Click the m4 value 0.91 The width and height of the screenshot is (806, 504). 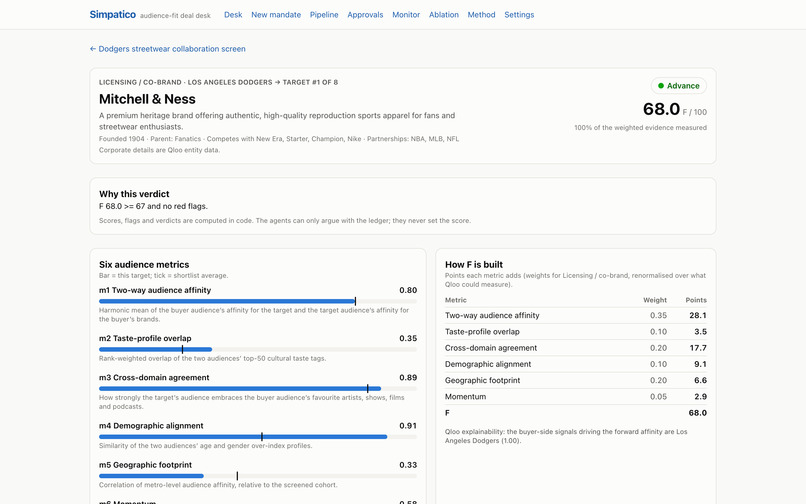coord(408,426)
